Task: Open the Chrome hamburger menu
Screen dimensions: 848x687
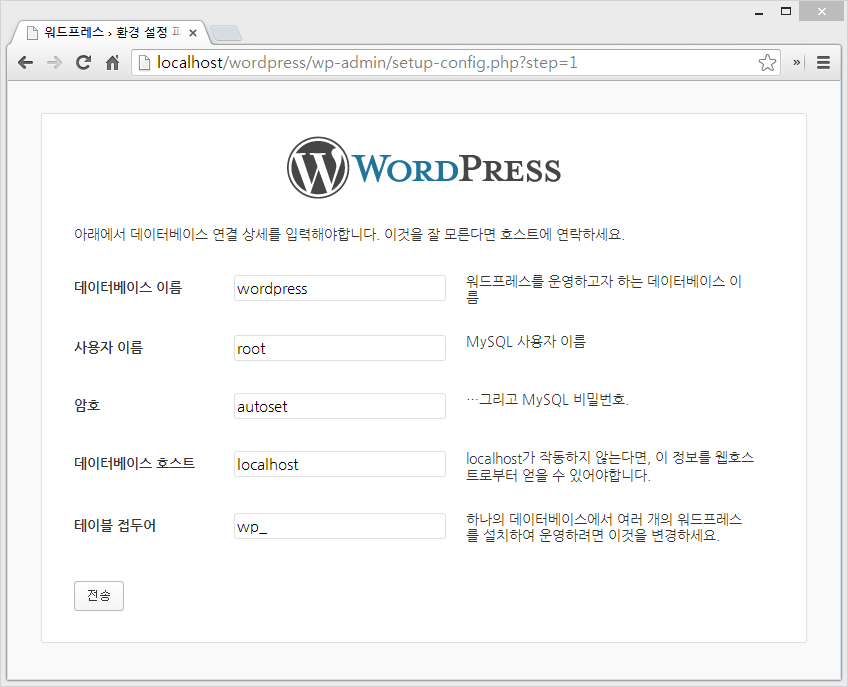Action: [x=823, y=63]
